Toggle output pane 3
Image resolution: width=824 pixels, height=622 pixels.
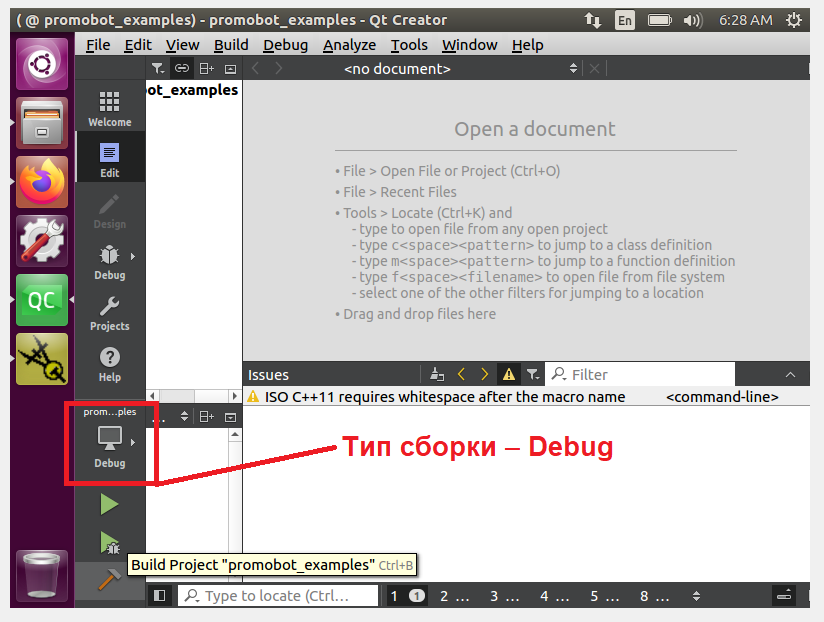(x=504, y=596)
